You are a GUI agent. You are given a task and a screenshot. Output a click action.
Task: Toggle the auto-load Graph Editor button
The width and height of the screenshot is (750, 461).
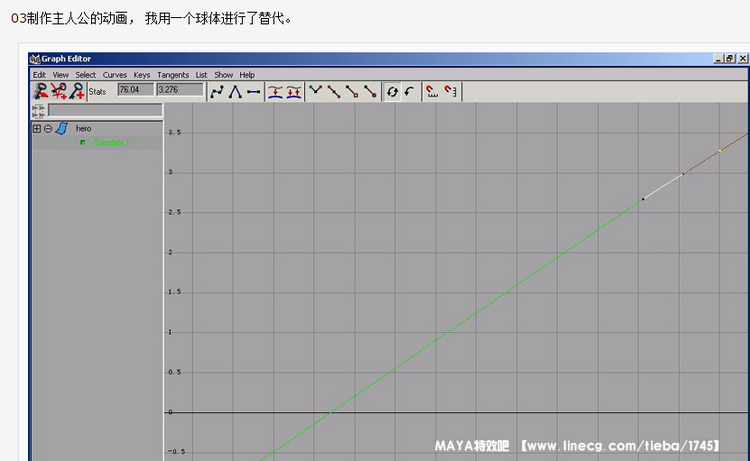[392, 91]
